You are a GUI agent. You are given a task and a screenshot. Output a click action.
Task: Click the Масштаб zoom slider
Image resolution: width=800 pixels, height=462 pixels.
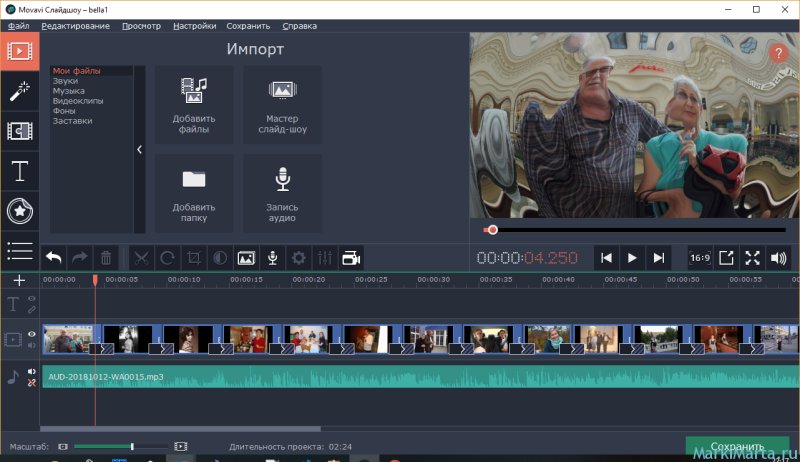click(120, 447)
